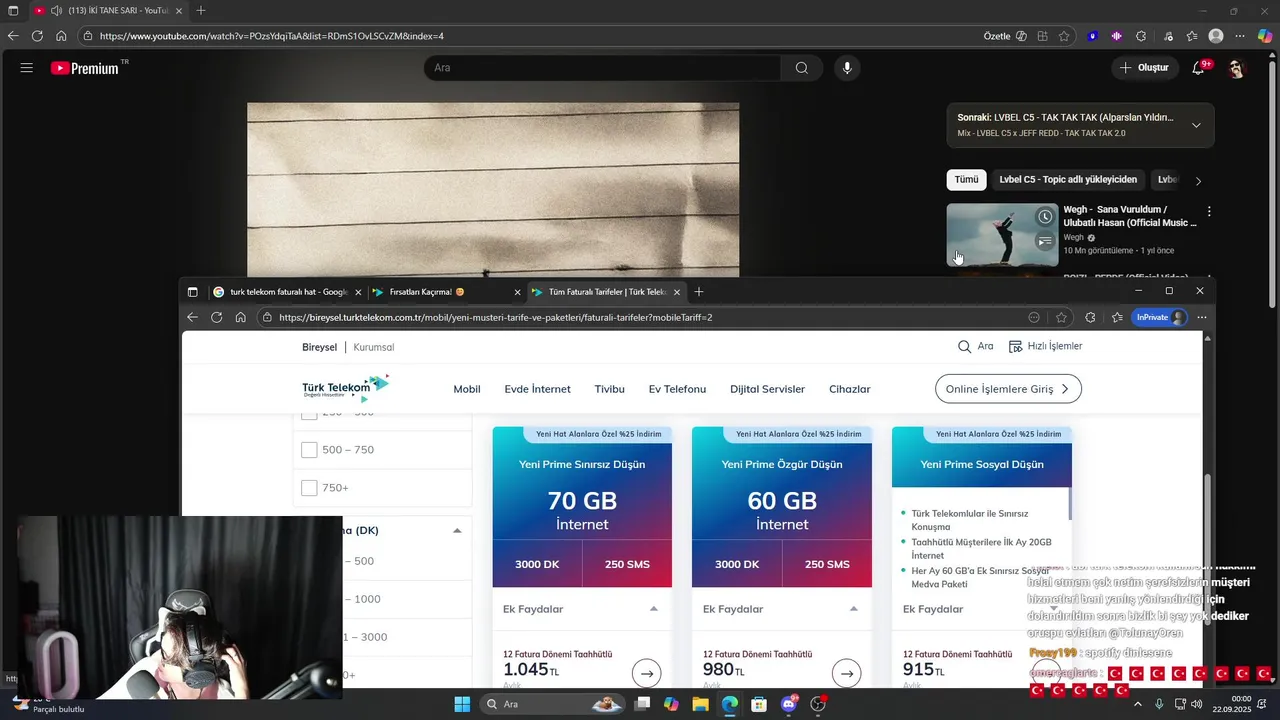Expand the Sonraki playlist panel chevron
The image size is (1280, 720).
(1196, 125)
